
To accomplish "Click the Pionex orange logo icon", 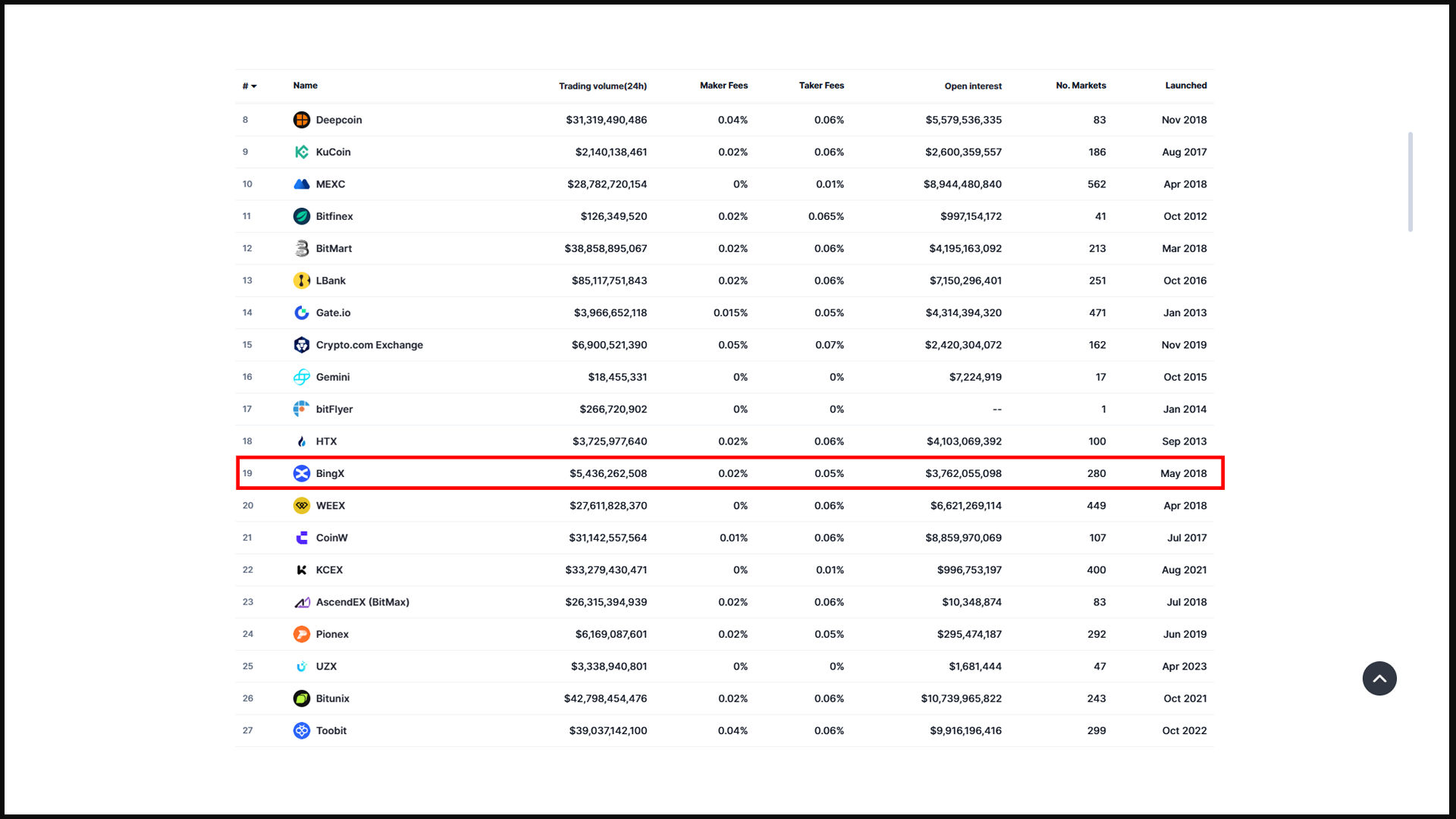I will click(x=301, y=634).
